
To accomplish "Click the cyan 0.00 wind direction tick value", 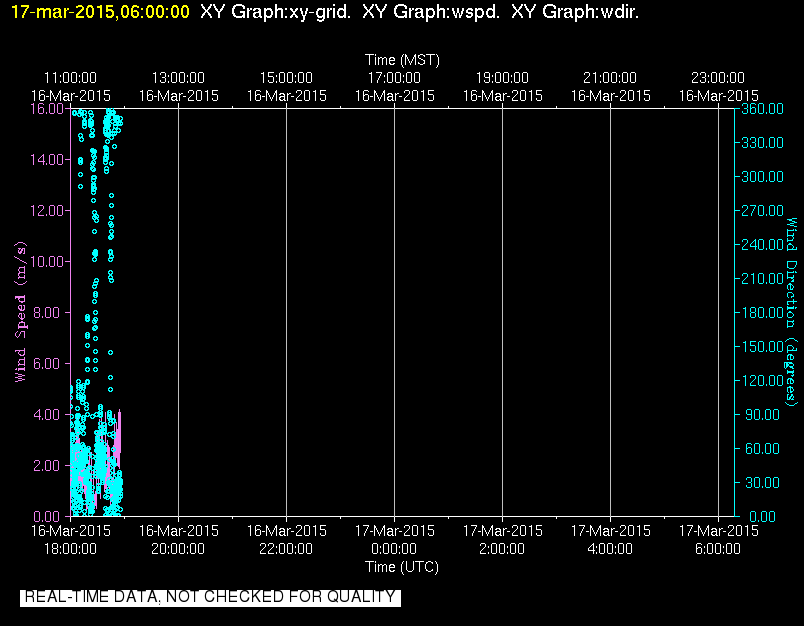I will (x=762, y=516).
